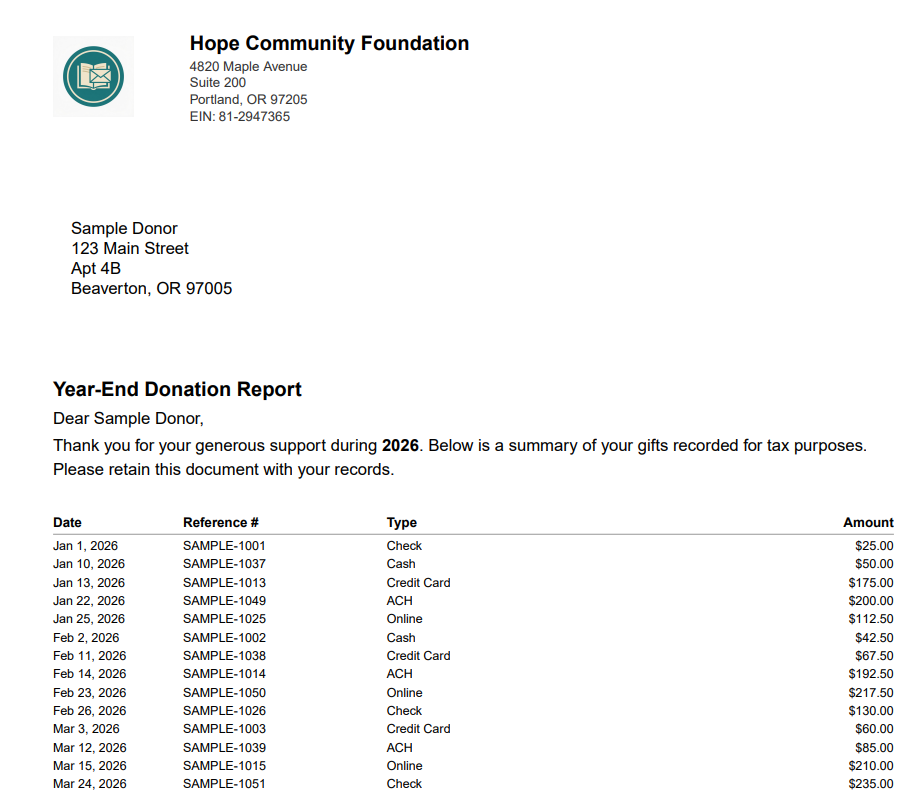Click the Hope Community Foundation logo
The image size is (923, 792).
pyautogui.click(x=94, y=77)
